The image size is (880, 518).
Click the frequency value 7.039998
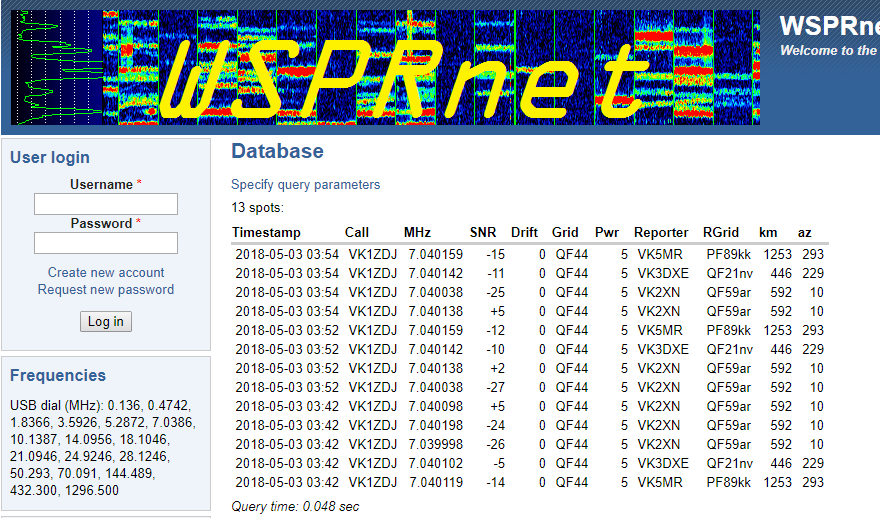coord(436,444)
